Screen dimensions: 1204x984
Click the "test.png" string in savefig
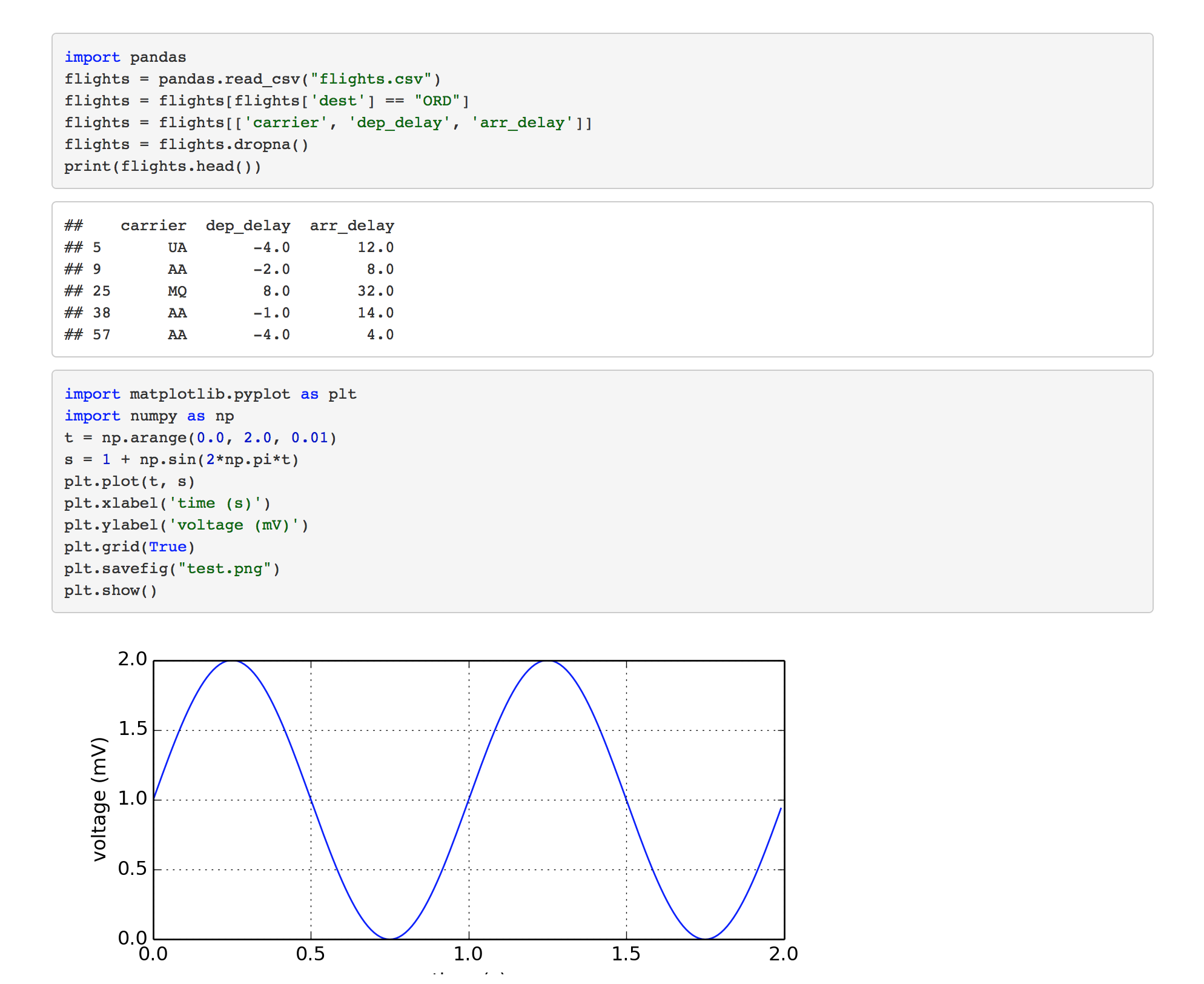coord(225,568)
